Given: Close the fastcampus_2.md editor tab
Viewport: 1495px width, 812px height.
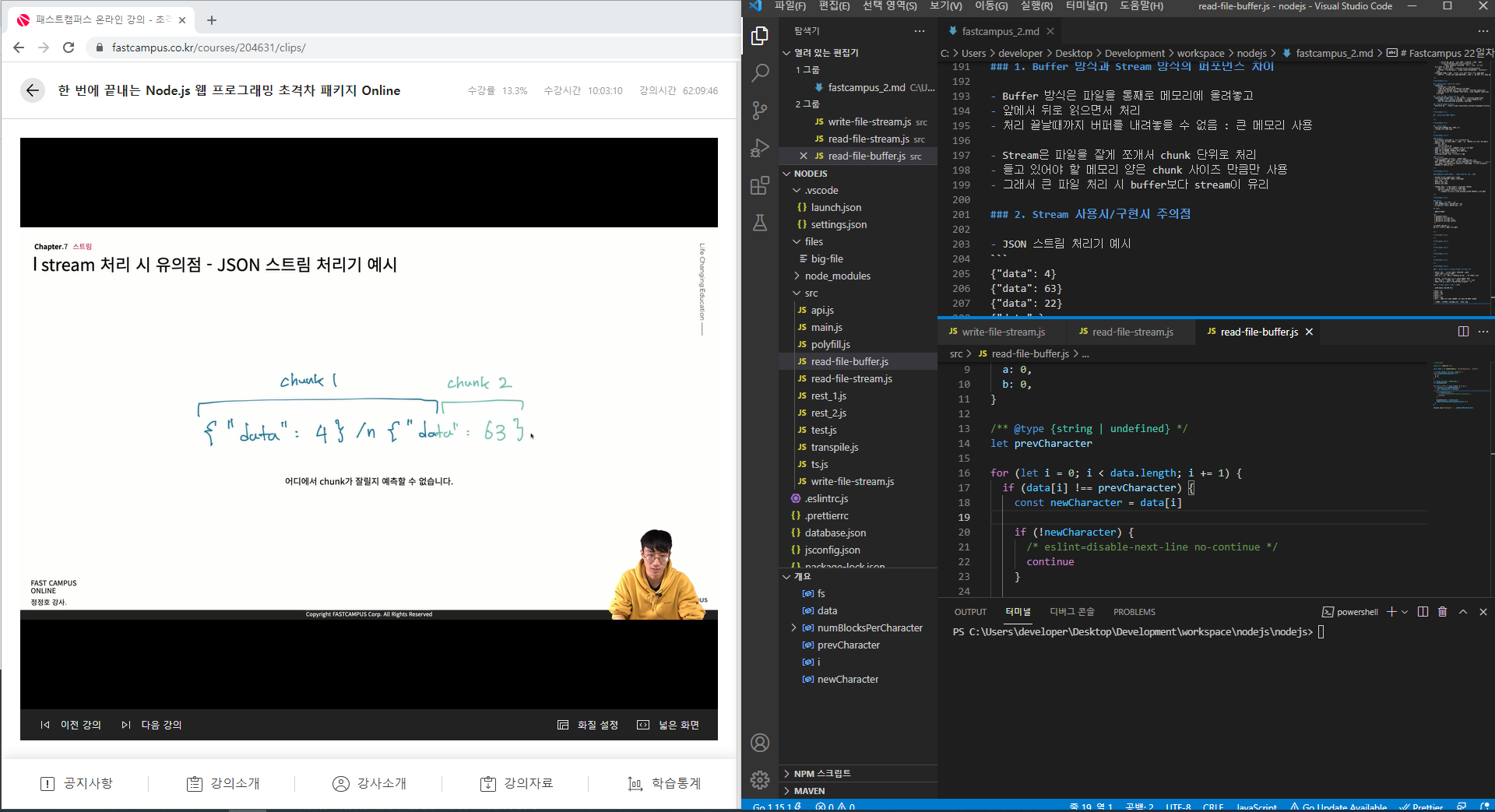Looking at the screenshot, I should click(x=1050, y=31).
